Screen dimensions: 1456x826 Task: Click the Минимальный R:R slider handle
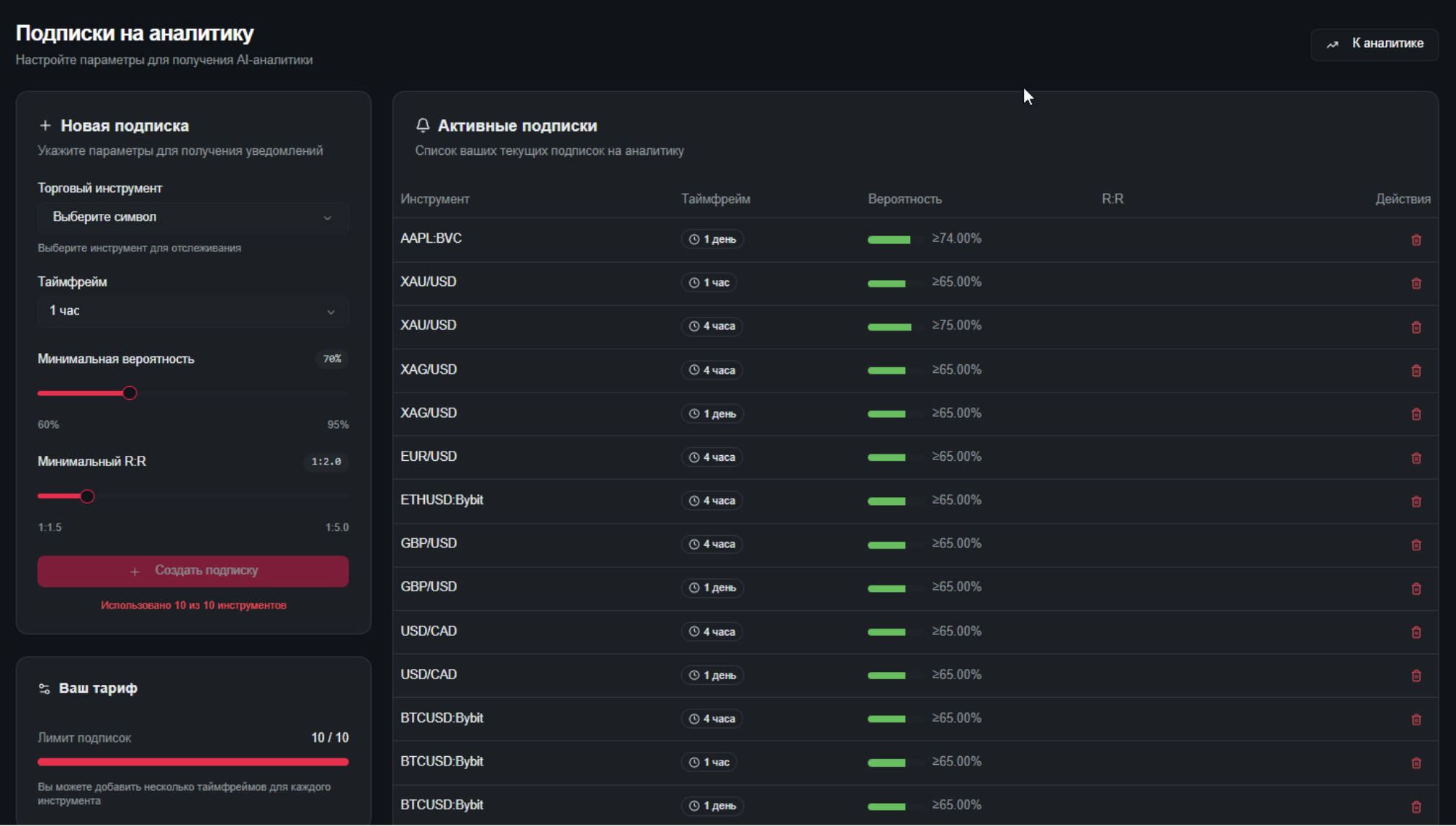click(x=87, y=496)
